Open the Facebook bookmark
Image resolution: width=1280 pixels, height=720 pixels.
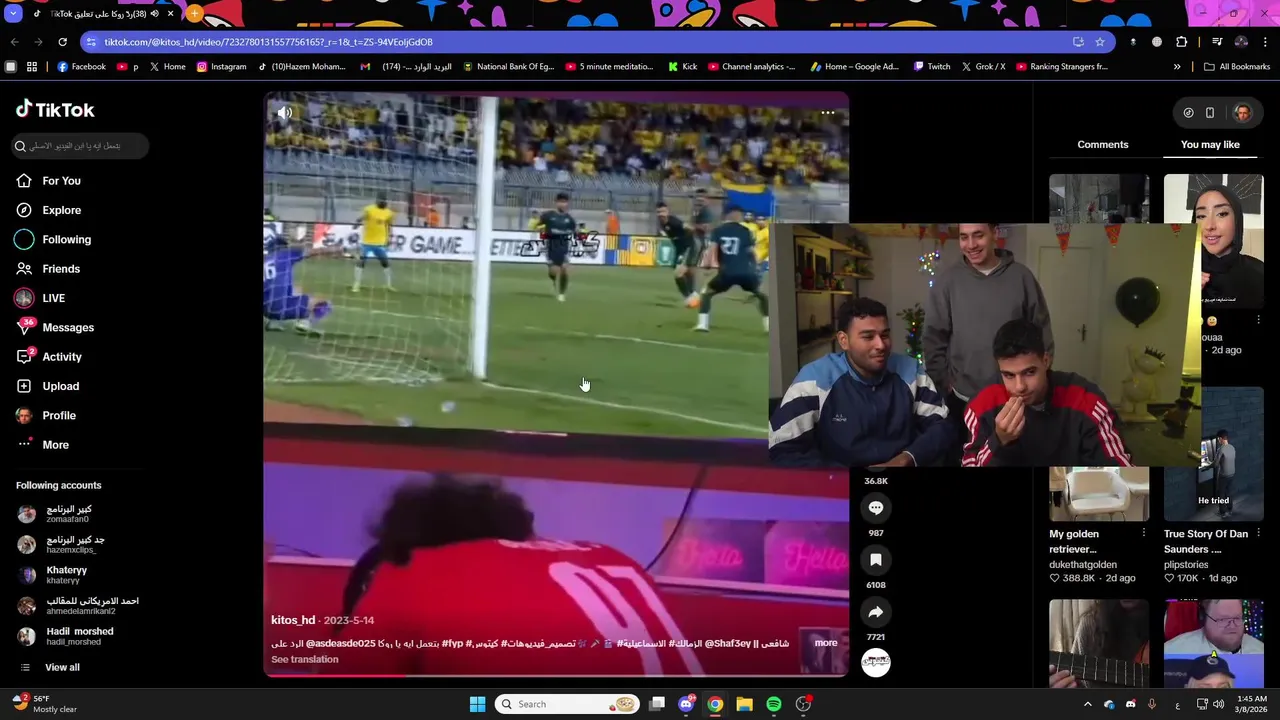point(81,67)
